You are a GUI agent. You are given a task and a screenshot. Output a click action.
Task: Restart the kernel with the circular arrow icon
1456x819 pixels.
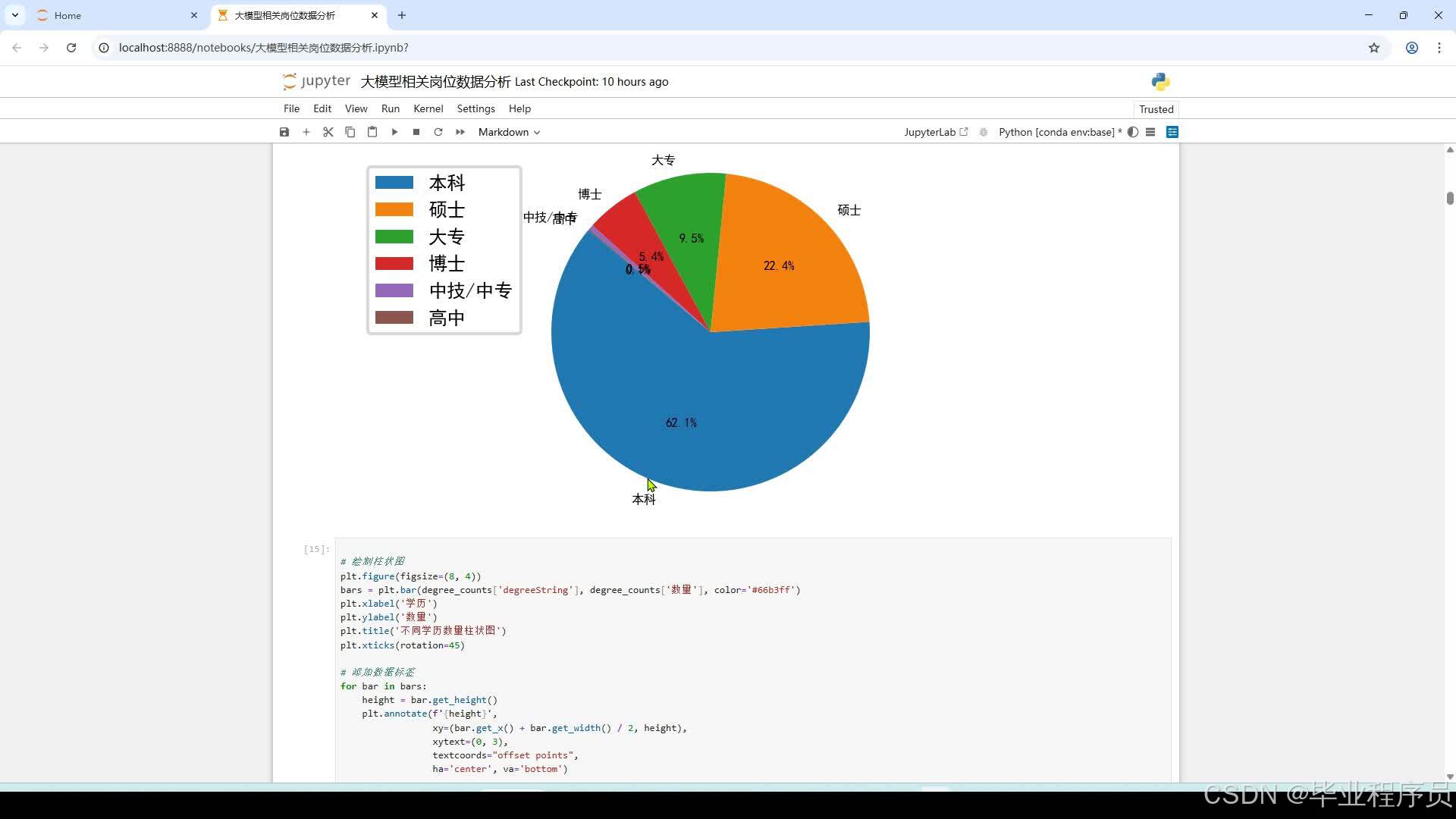point(438,132)
